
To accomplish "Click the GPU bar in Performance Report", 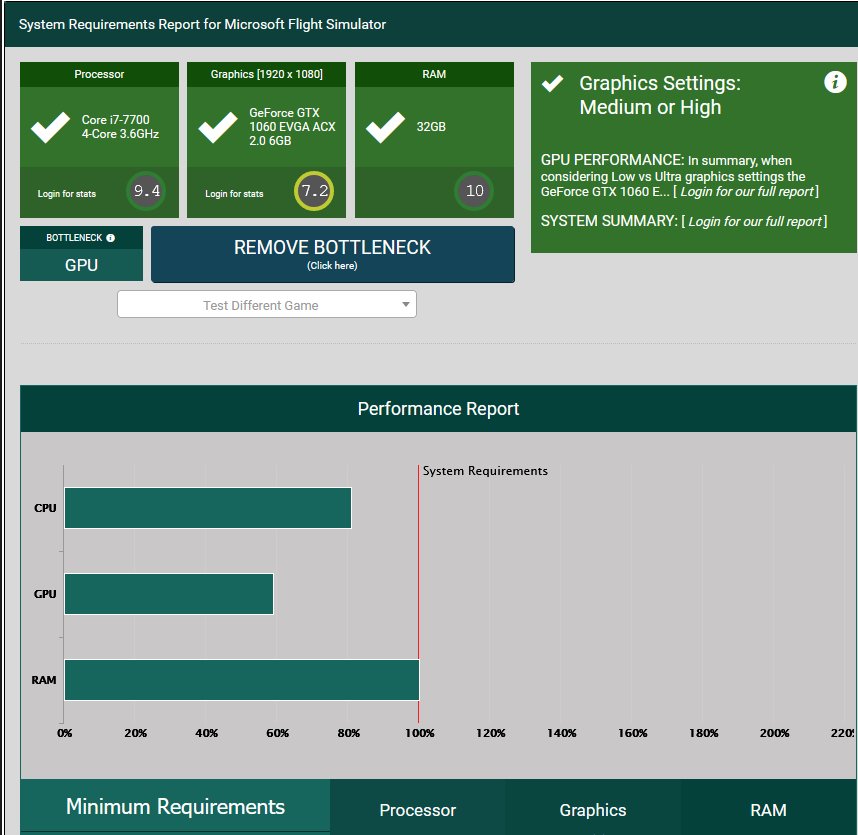I will [168, 594].
